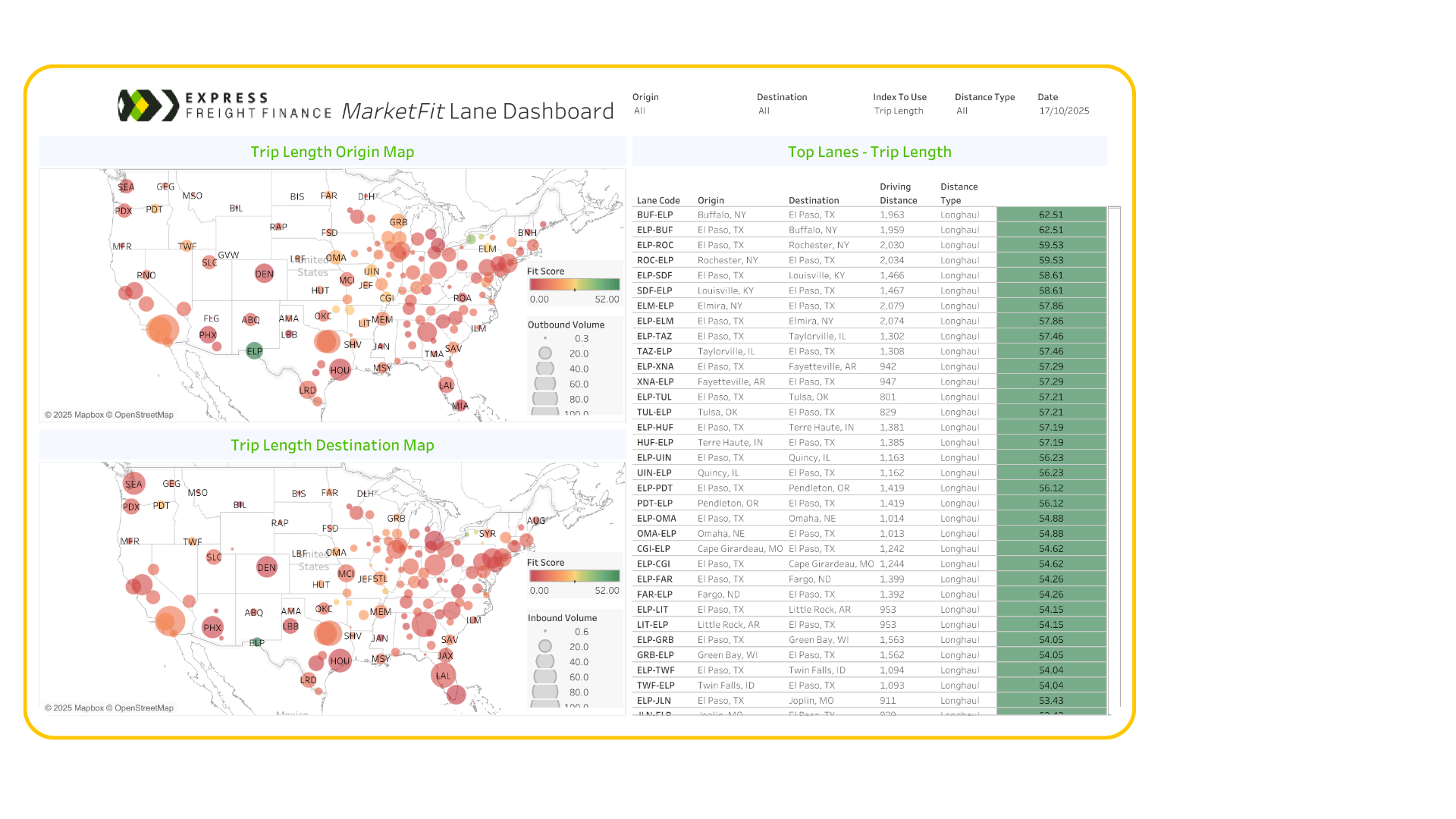This screenshot has width=1456, height=819.
Task: Change the Date filter value
Action: pyautogui.click(x=1064, y=111)
